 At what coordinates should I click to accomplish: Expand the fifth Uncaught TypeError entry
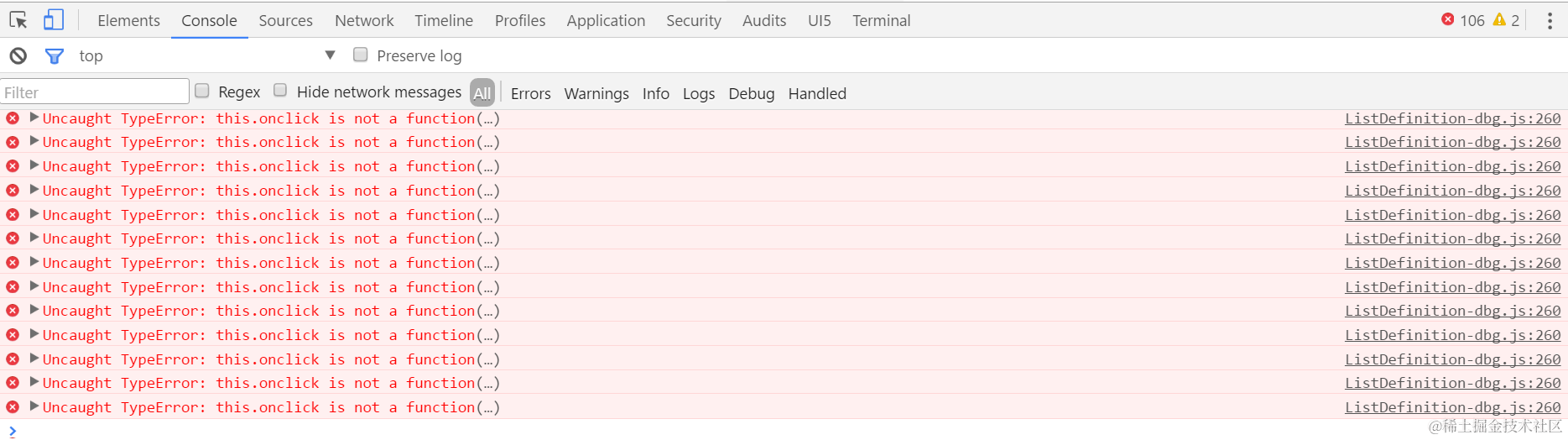(x=34, y=214)
